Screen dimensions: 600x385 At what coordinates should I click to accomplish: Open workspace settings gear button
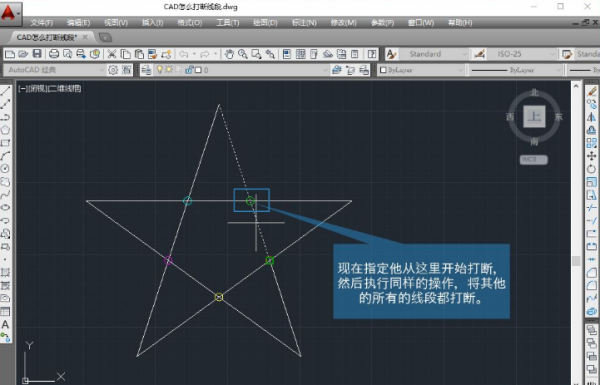[x=113, y=70]
